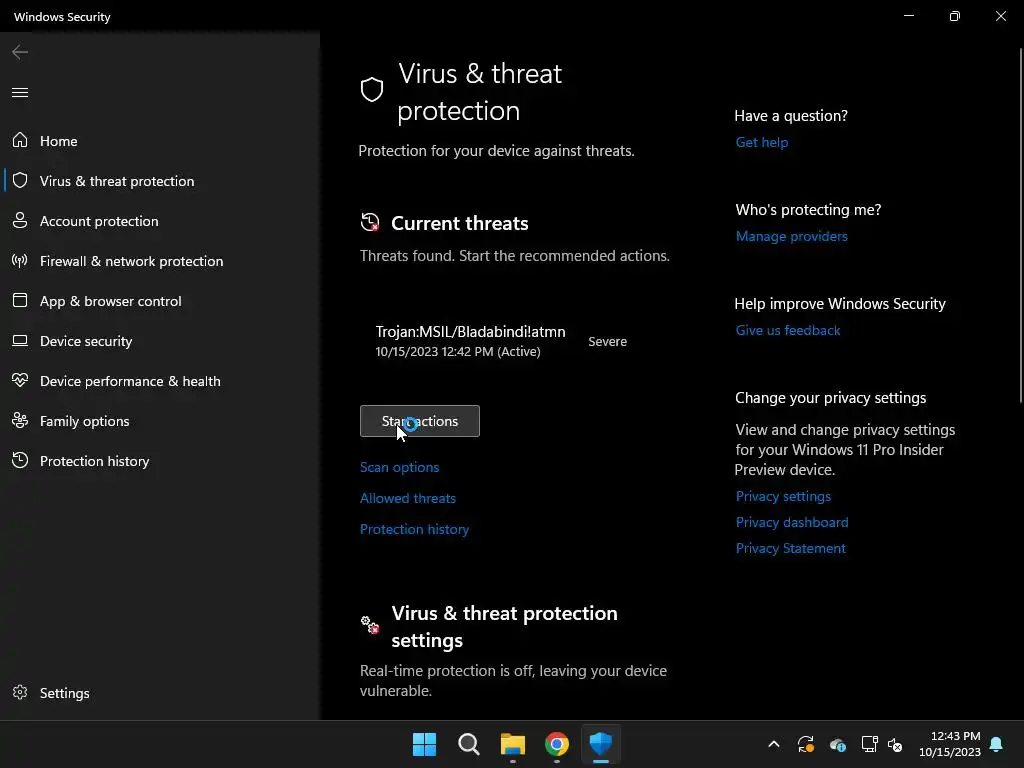Click the Severe threat level label

pos(607,342)
